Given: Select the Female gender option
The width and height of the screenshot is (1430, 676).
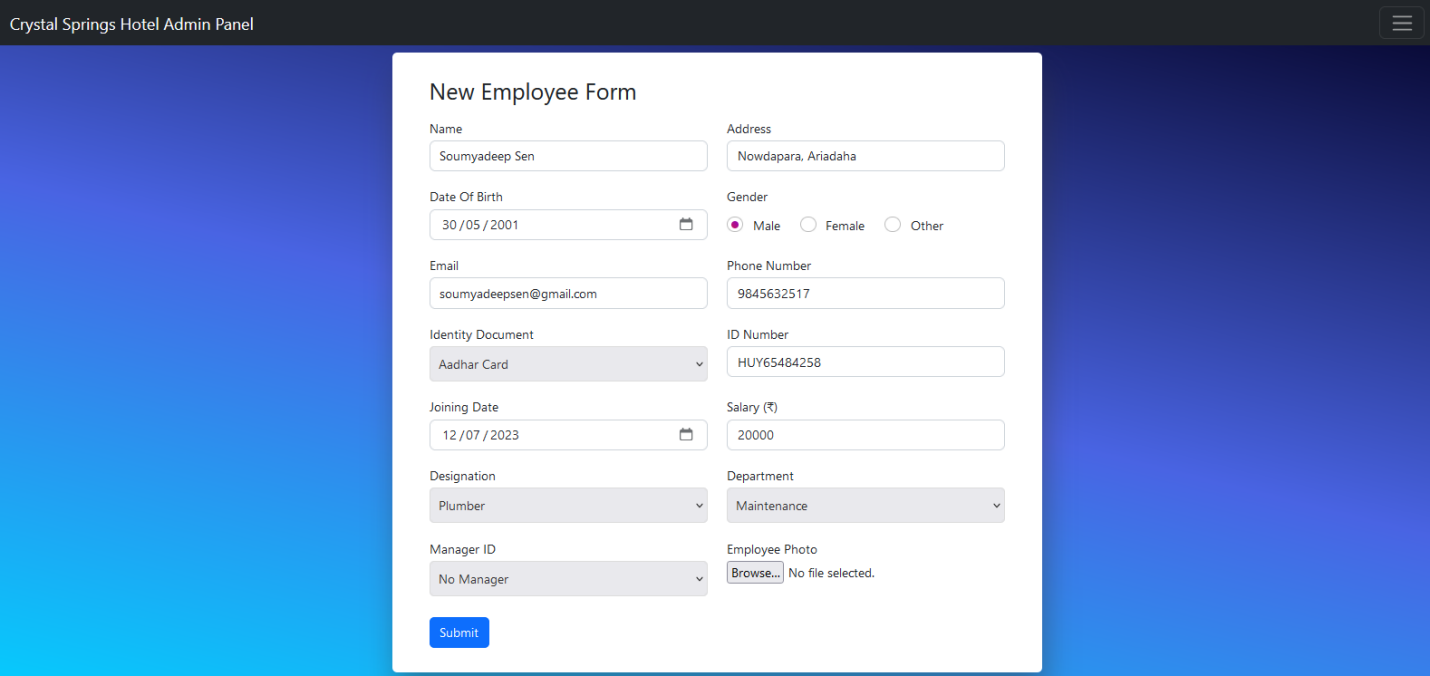Looking at the screenshot, I should 808,225.
